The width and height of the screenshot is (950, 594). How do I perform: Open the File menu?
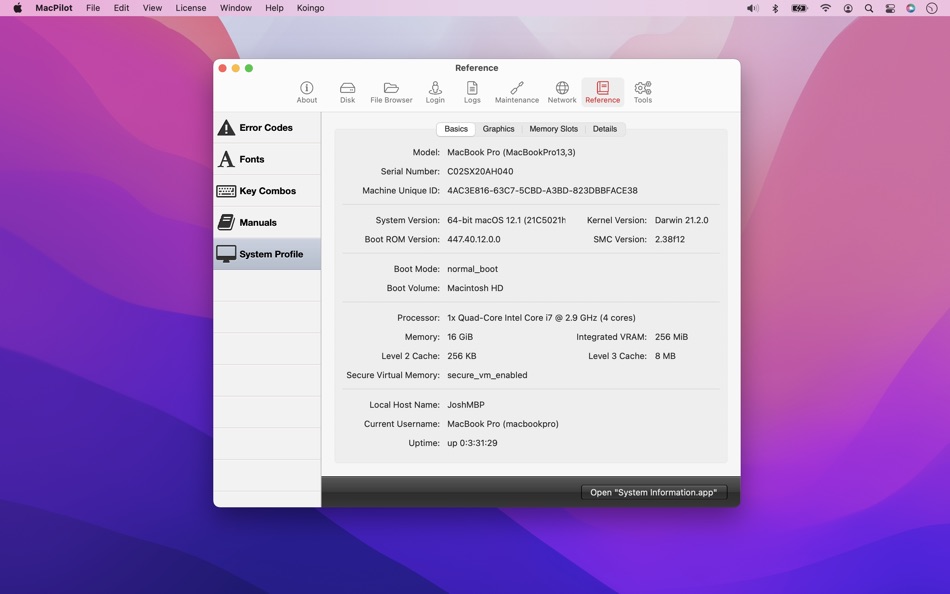pos(93,8)
